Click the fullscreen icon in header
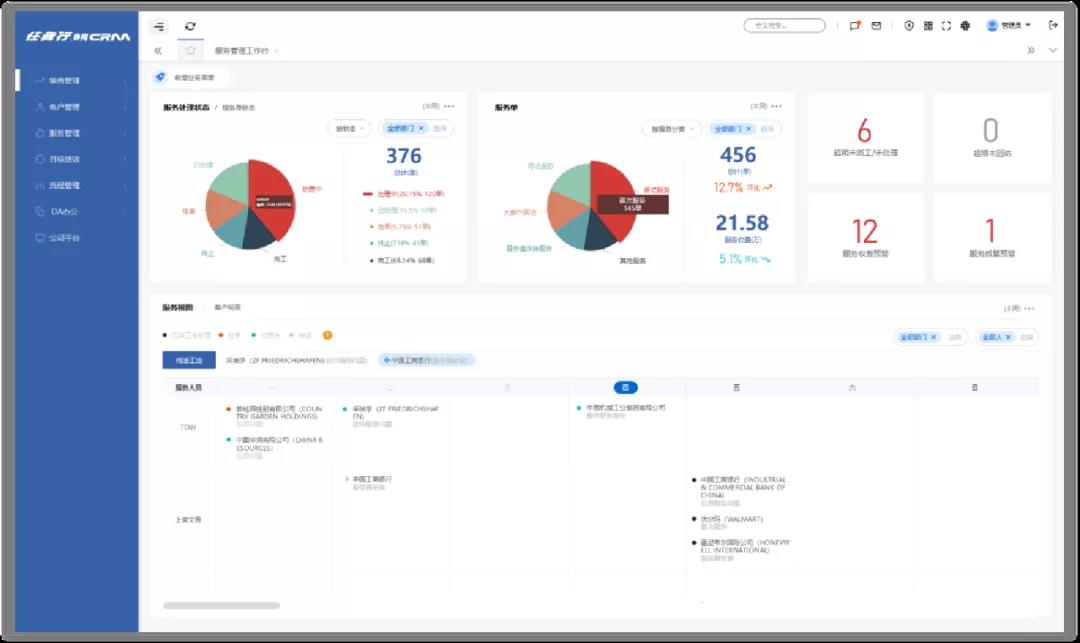The width and height of the screenshot is (1080, 643). click(x=946, y=26)
